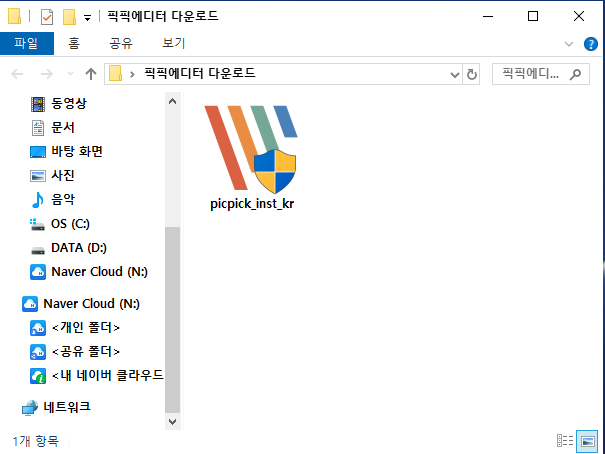Click the DATA (D:) drive icon
The width and height of the screenshot is (605, 454).
pyautogui.click(x=38, y=250)
